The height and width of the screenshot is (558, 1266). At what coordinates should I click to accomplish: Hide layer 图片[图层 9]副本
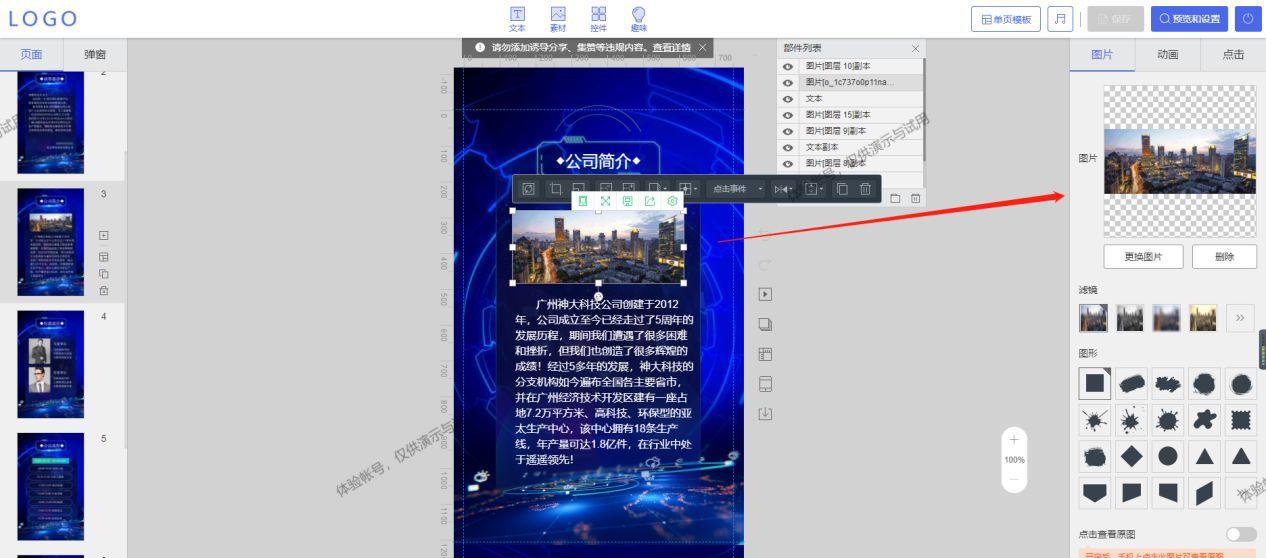pos(788,131)
